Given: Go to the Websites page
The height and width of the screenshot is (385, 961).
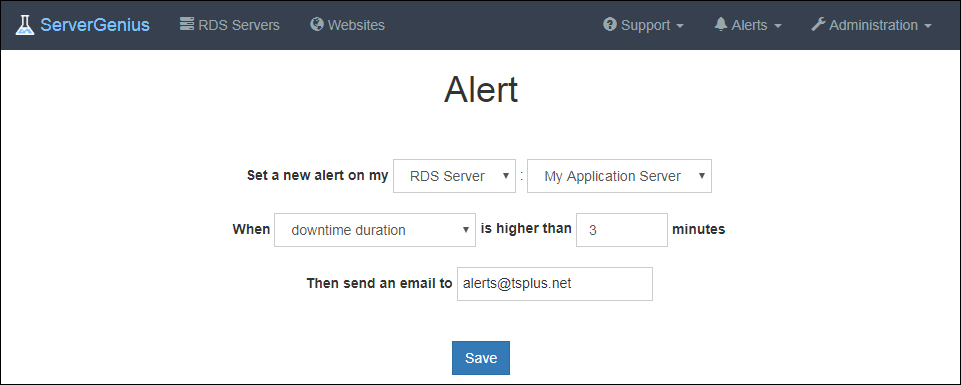Looking at the screenshot, I should tap(348, 25).
